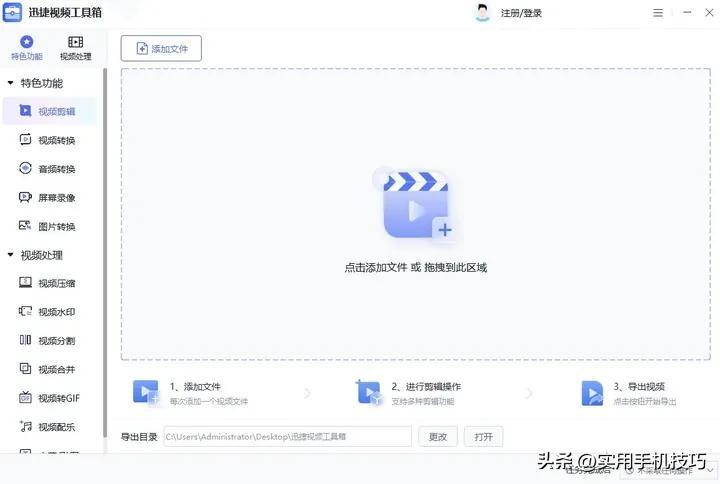Open the 视频转换 sidebar icon
720x484 pixels.
point(25,139)
